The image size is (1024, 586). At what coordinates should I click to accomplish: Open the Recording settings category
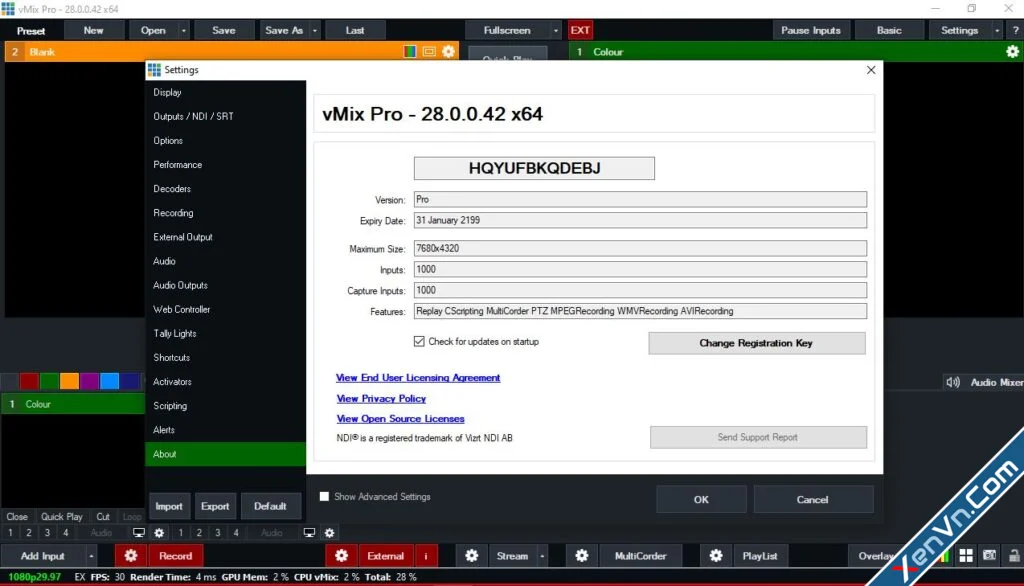225,213
